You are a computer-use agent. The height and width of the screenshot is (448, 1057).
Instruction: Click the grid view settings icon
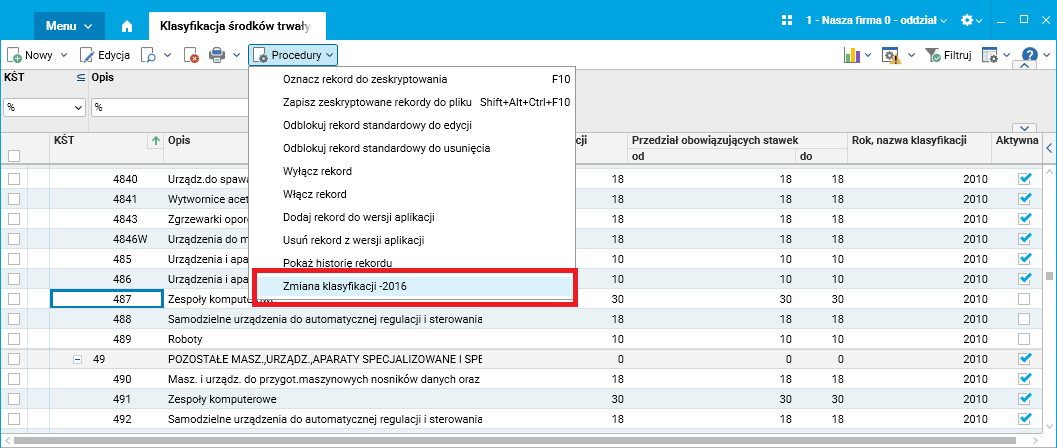coord(989,55)
